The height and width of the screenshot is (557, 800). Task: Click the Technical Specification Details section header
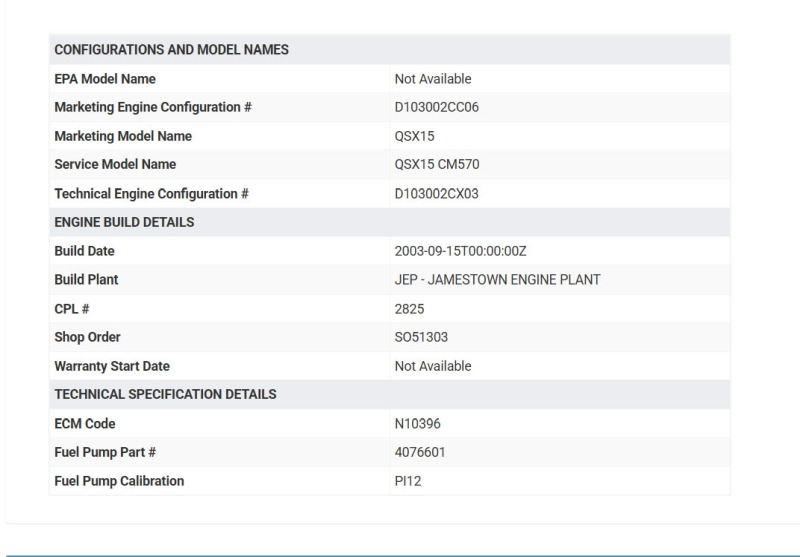165,394
